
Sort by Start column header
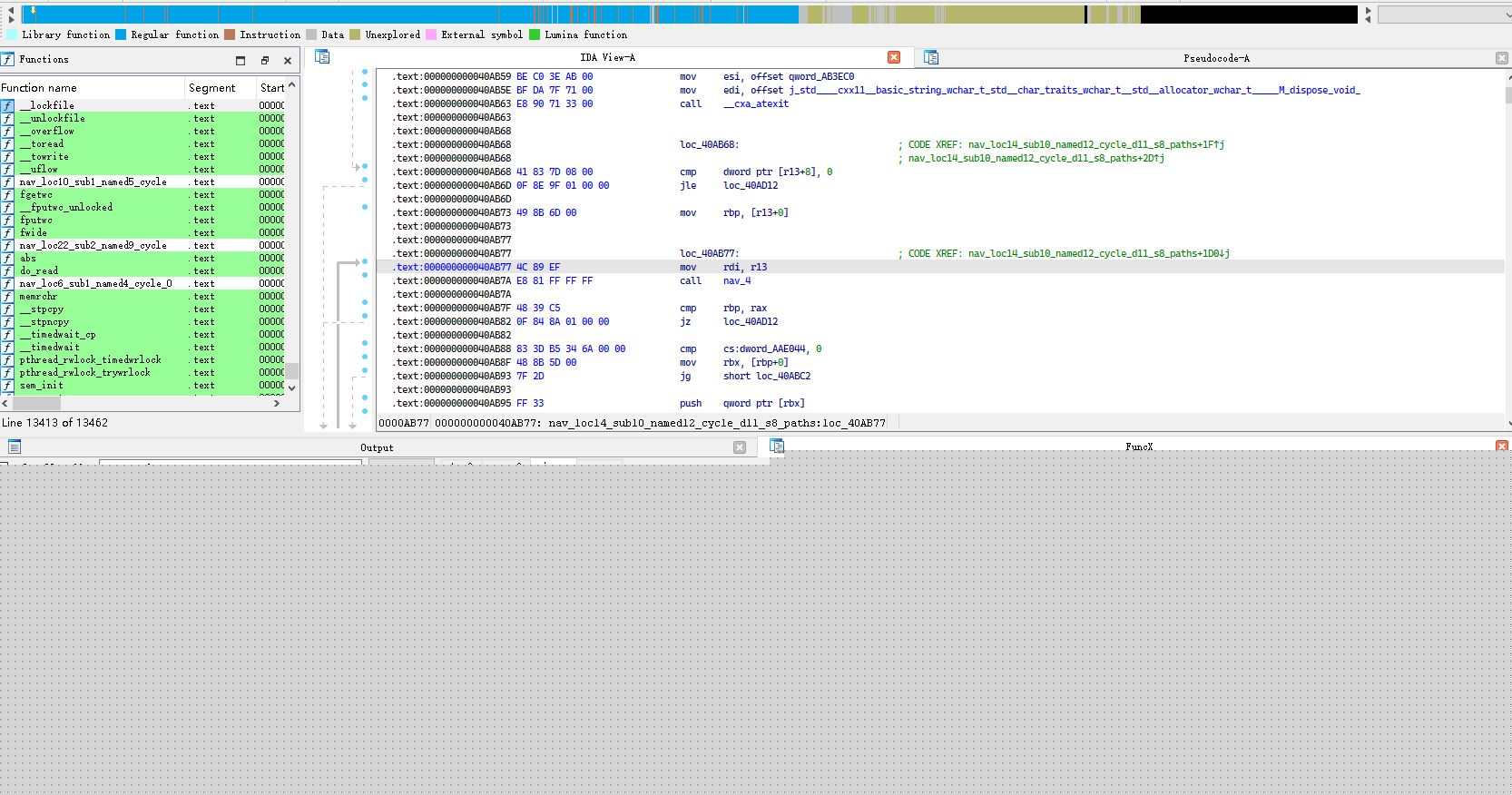(271, 88)
